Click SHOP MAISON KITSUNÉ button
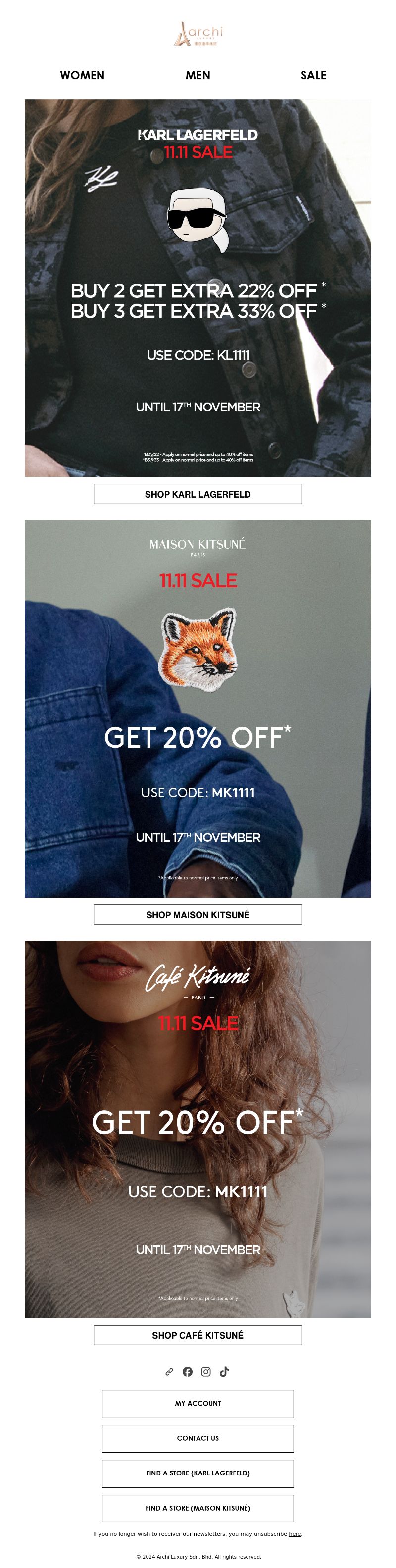 point(198,915)
